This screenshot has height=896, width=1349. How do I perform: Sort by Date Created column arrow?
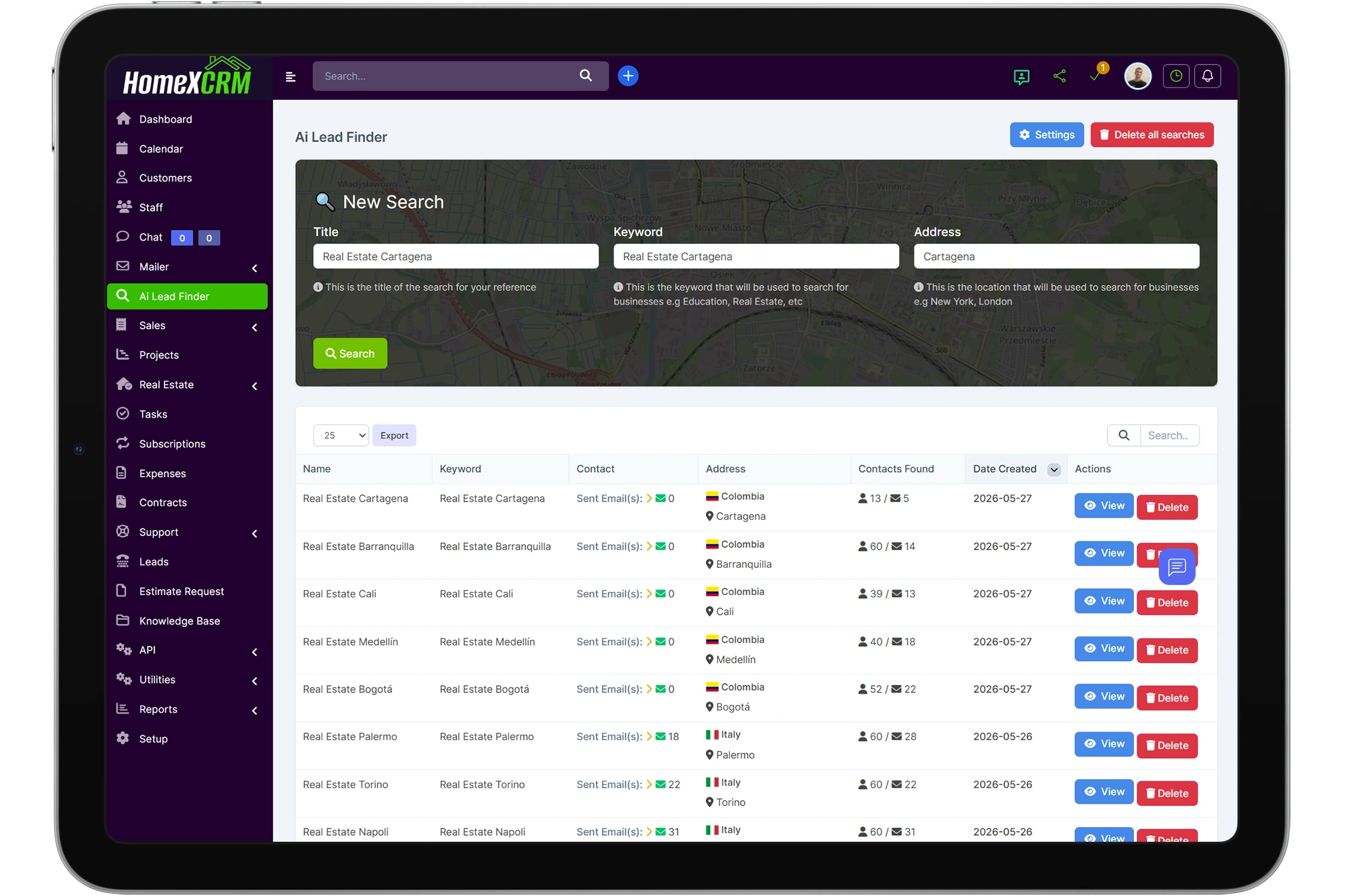pos(1054,470)
